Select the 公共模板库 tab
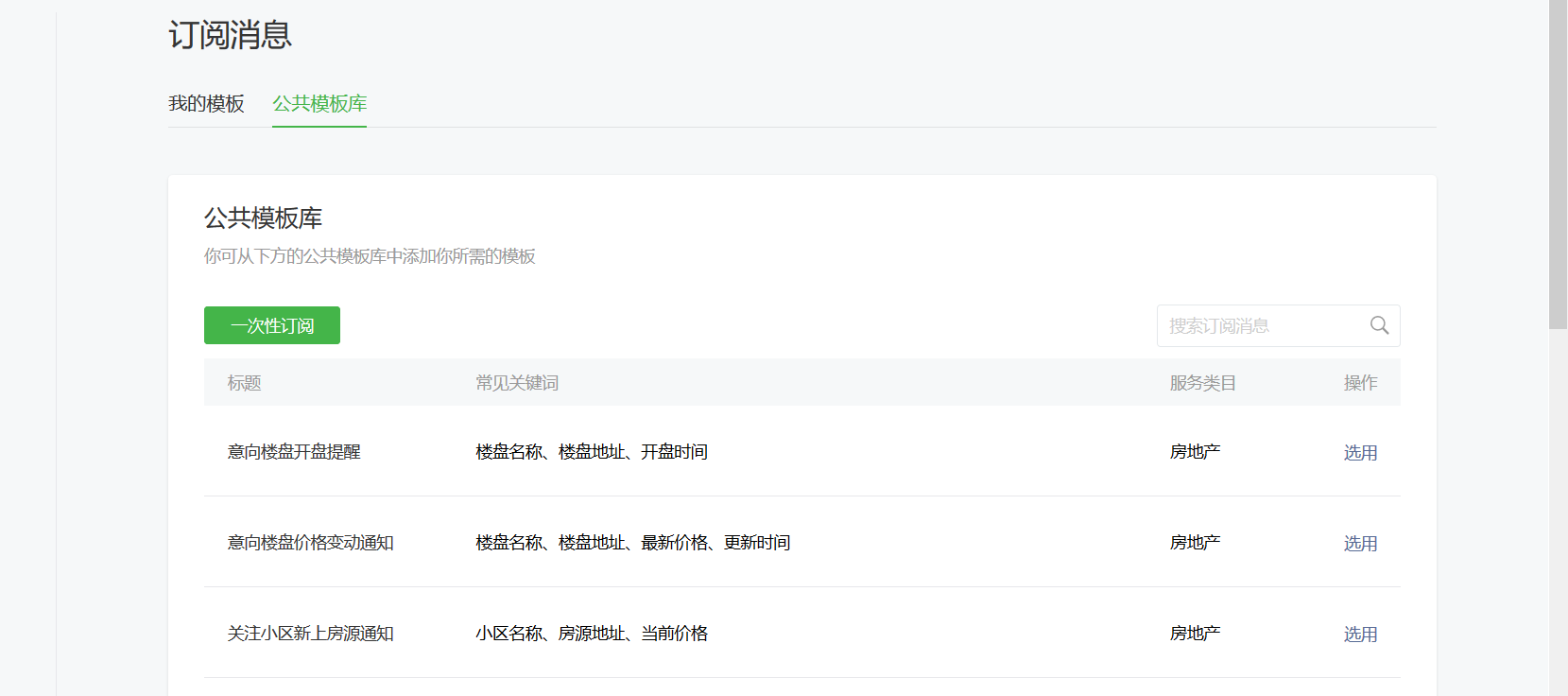Screen dimensions: 1568x696 (319, 103)
